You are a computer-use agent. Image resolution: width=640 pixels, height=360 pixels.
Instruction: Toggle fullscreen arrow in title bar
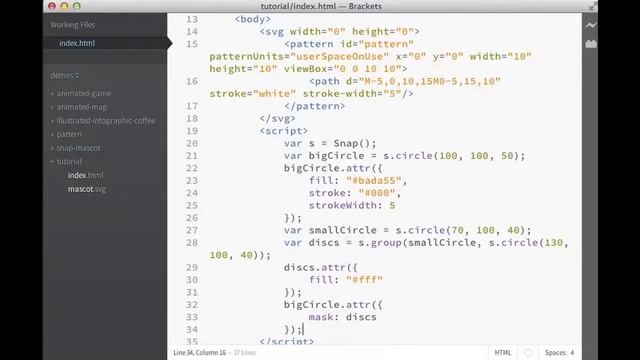coord(592,7)
